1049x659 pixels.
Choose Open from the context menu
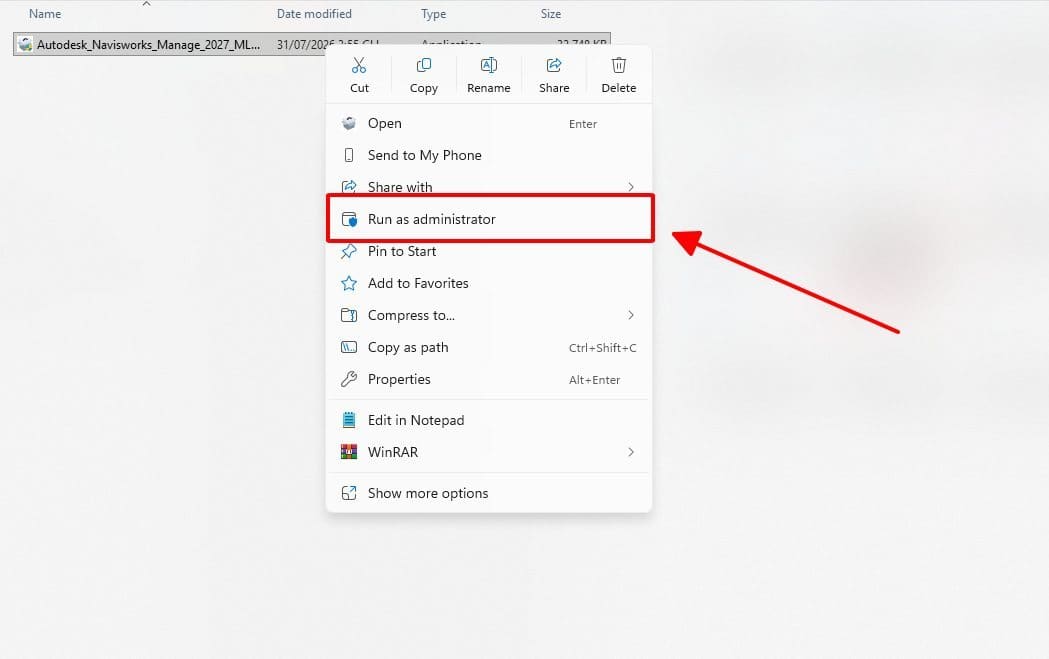[488, 123]
